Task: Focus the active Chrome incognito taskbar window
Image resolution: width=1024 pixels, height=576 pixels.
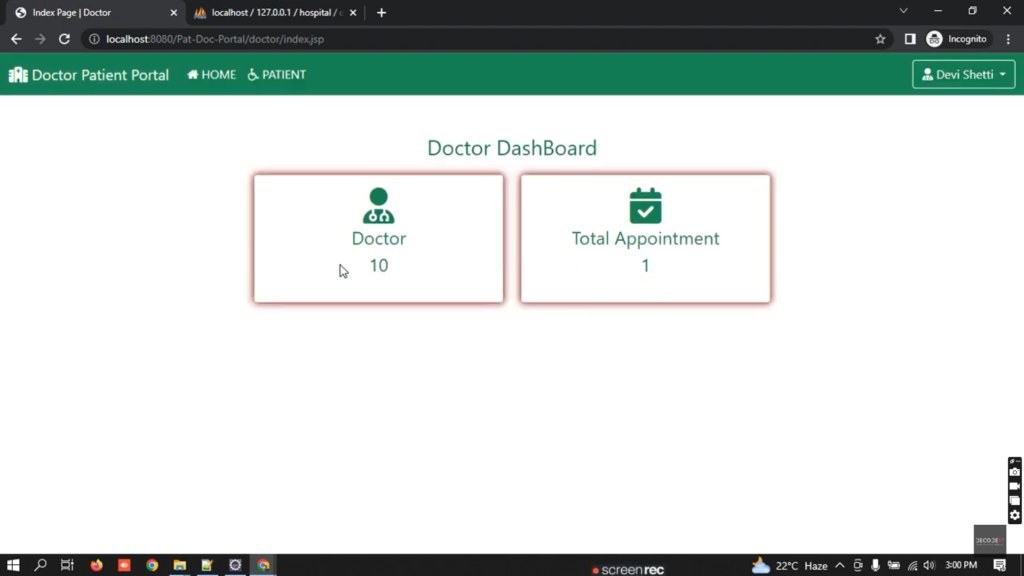Action: [x=263, y=565]
